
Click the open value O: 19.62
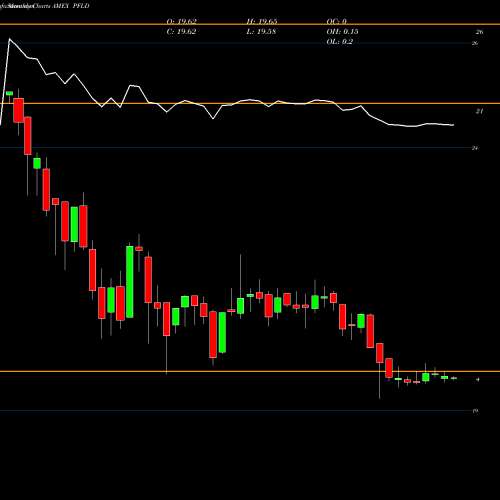181,22
